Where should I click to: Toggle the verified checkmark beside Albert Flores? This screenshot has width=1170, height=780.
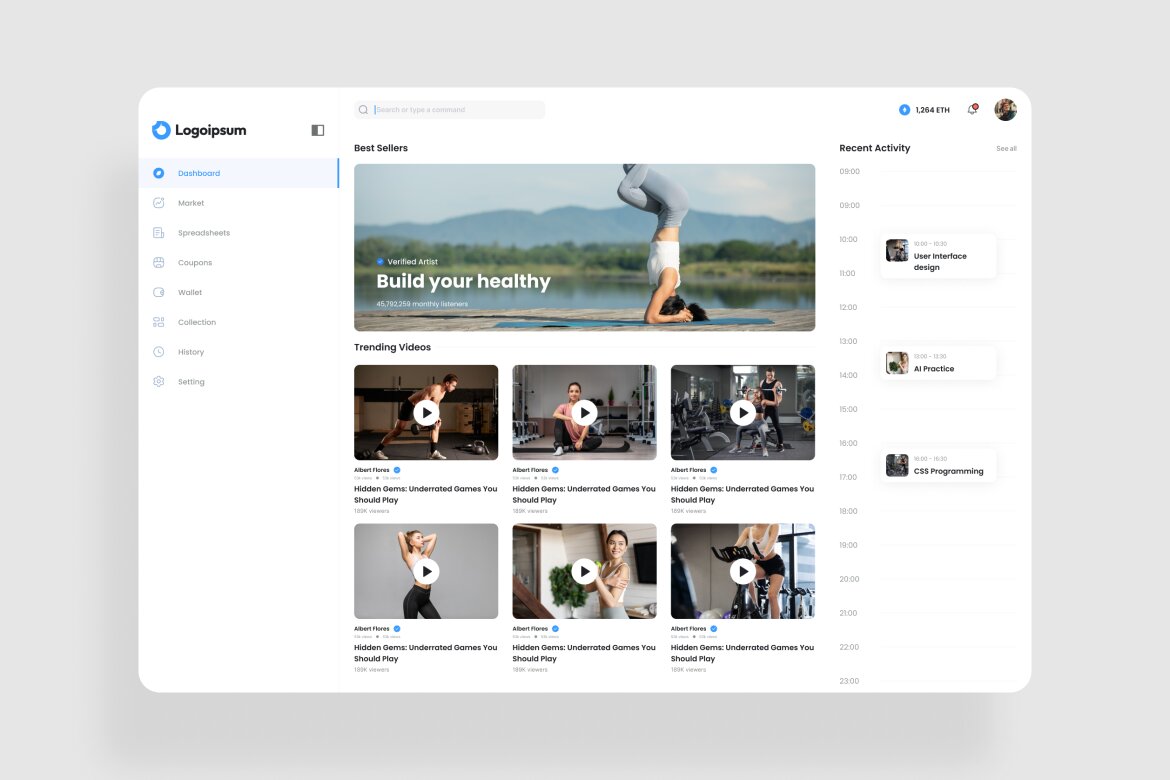[397, 470]
